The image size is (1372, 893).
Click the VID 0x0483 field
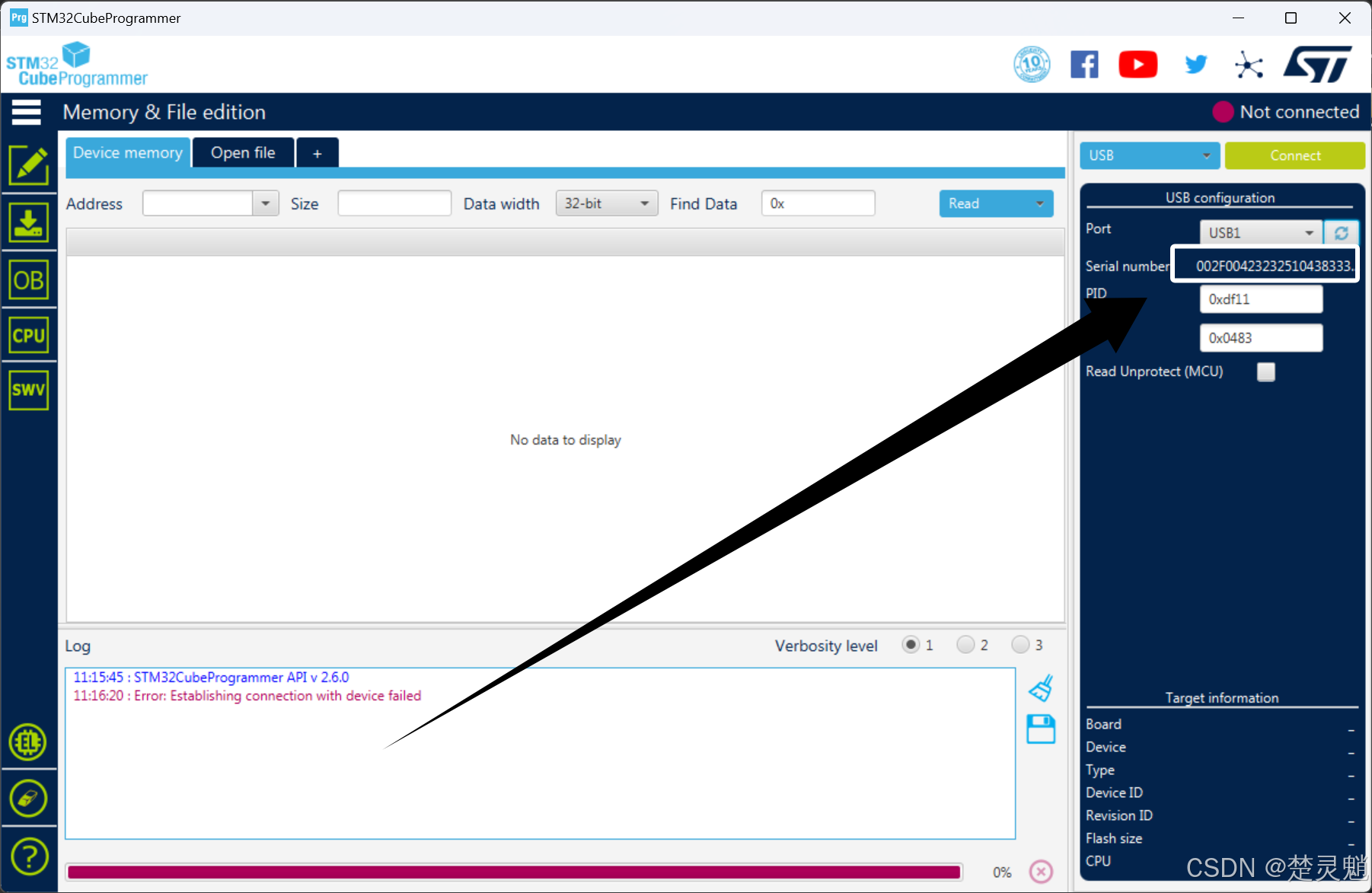(1261, 338)
